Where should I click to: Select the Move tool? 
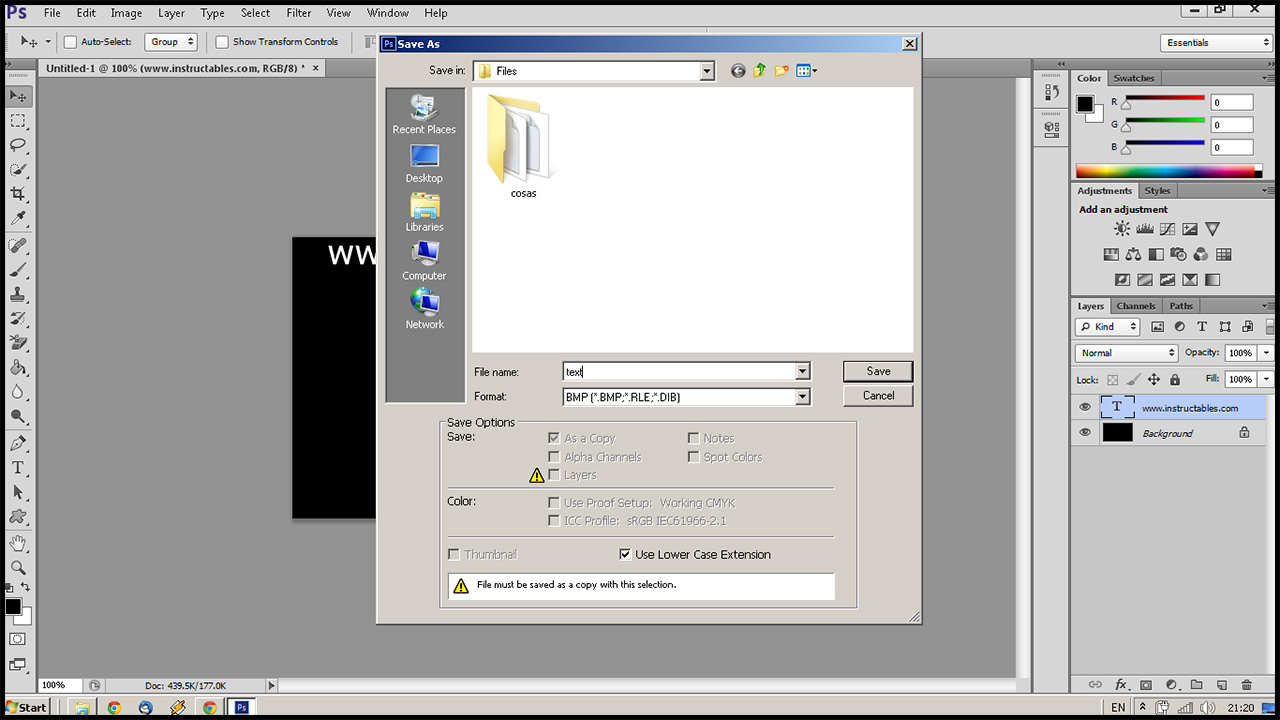pyautogui.click(x=18, y=96)
